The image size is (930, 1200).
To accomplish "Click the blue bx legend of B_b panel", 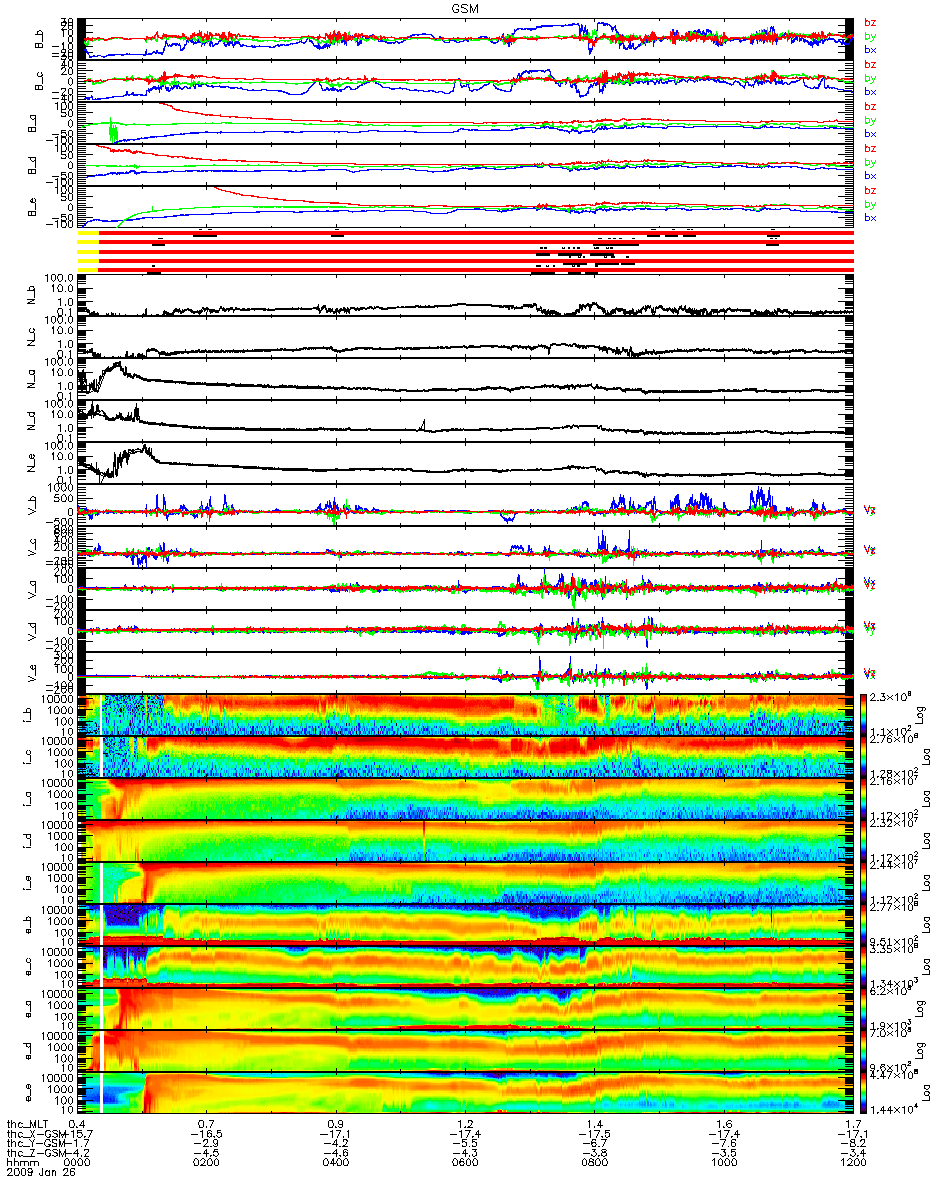I will (870, 49).
